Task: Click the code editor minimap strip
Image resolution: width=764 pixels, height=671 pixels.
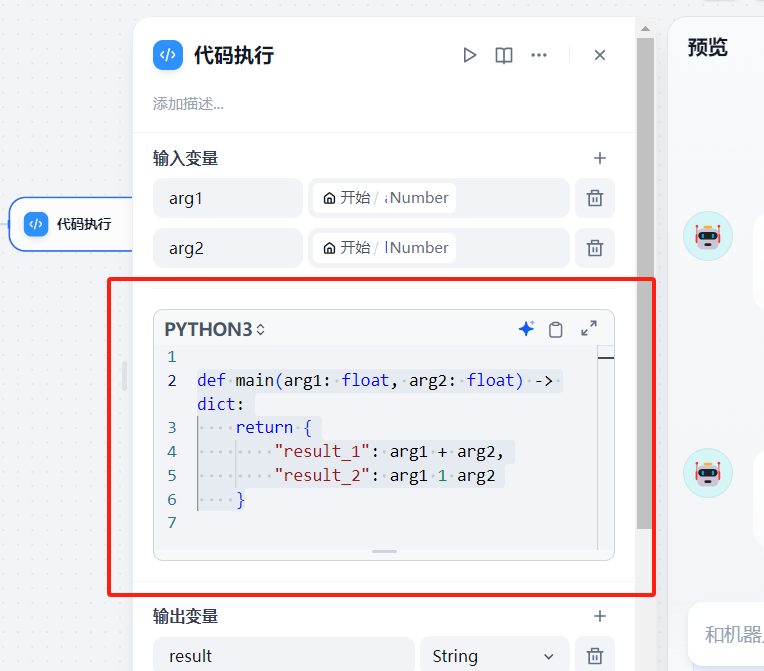Action: tap(606, 447)
